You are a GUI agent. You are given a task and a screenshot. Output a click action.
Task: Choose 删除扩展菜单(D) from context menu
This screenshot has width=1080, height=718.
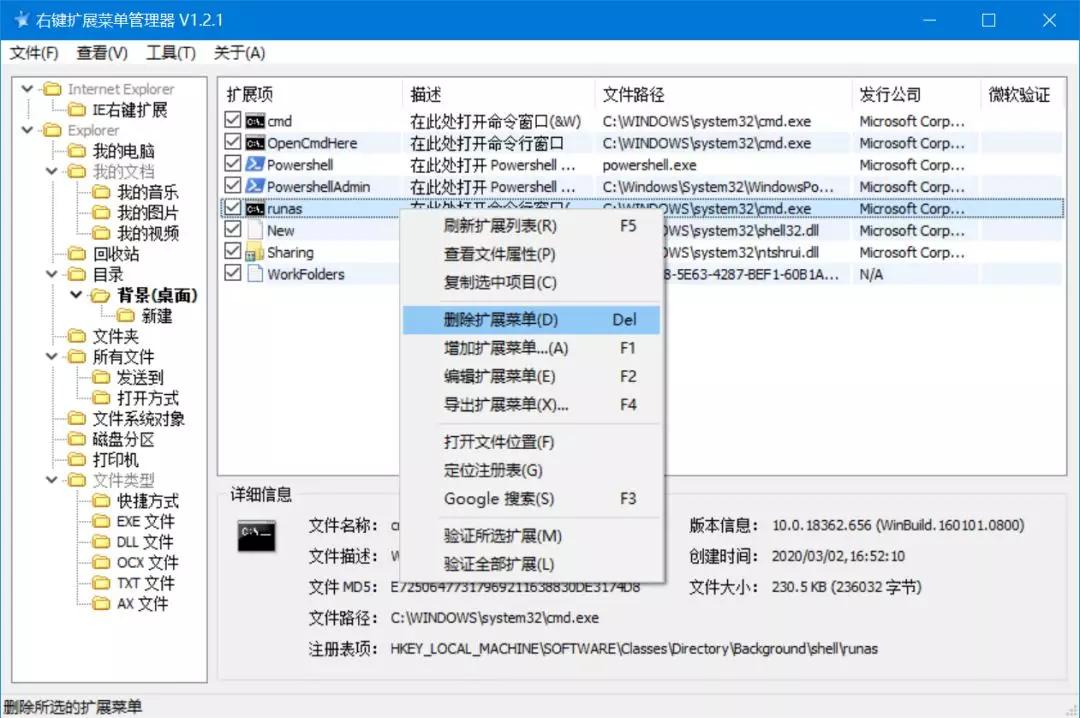[x=501, y=320]
